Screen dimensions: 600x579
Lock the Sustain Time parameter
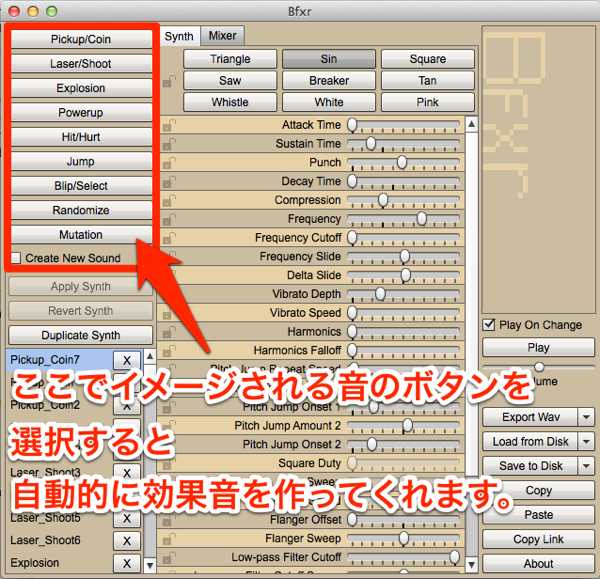pos(169,144)
